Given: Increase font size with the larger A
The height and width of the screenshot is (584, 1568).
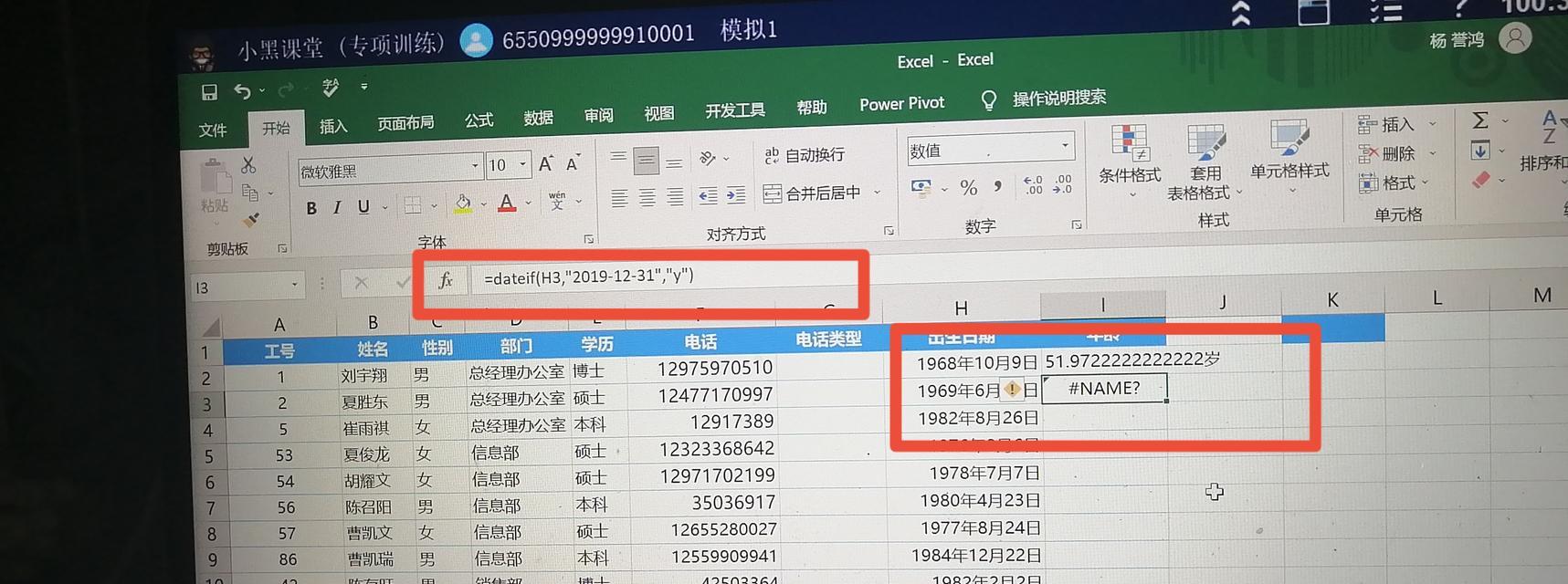Looking at the screenshot, I should click(x=545, y=163).
